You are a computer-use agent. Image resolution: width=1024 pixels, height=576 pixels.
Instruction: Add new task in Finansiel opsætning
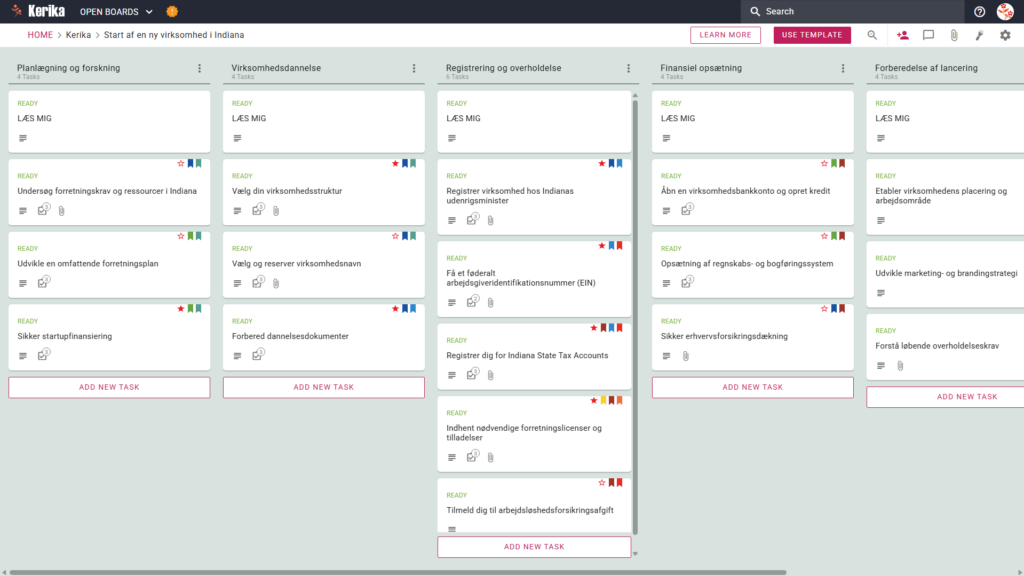pos(752,387)
